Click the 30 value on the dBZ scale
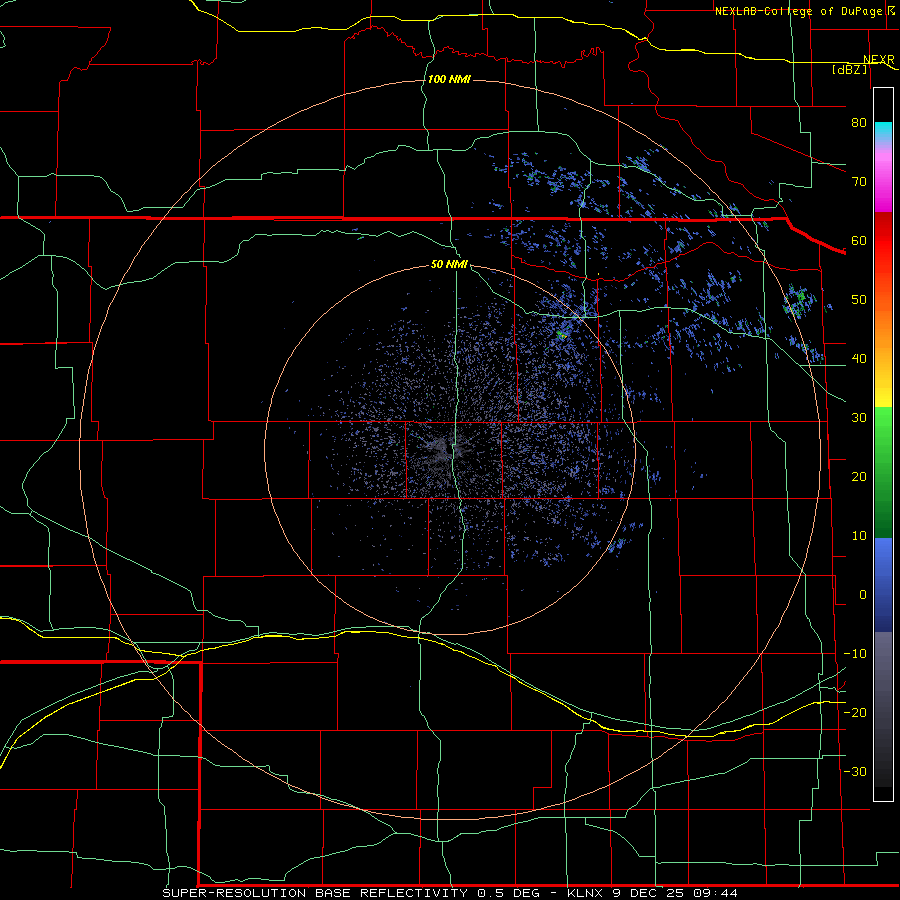 859,417
